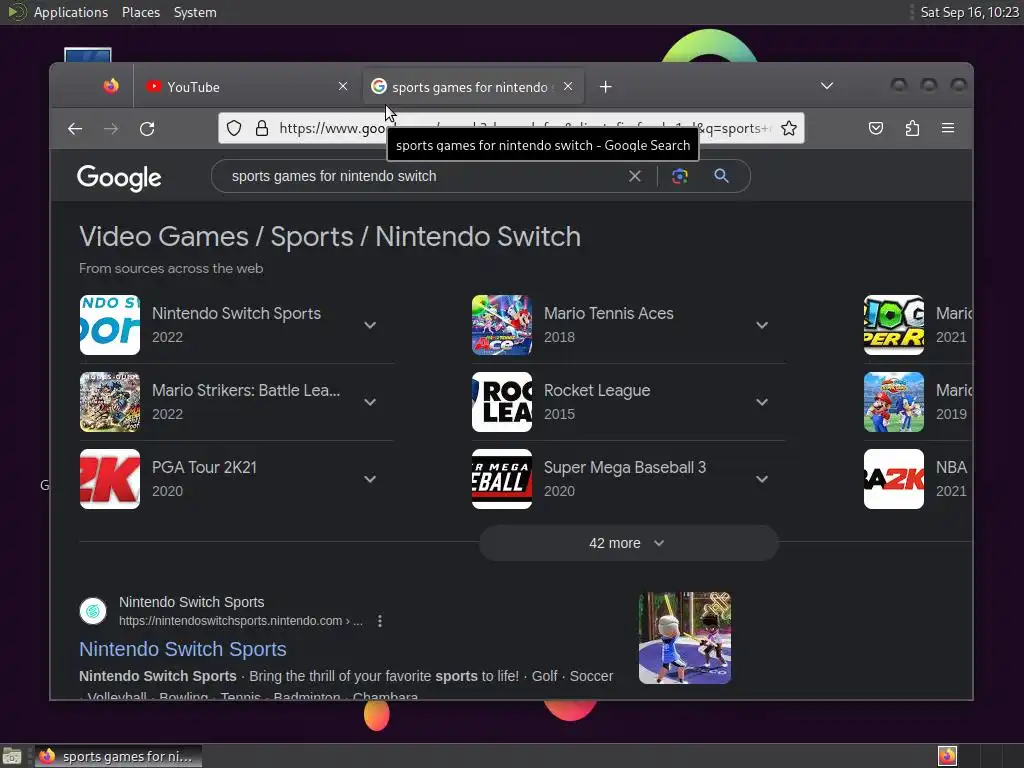Click the Firefox icon in bottom panel tray

tap(948, 756)
